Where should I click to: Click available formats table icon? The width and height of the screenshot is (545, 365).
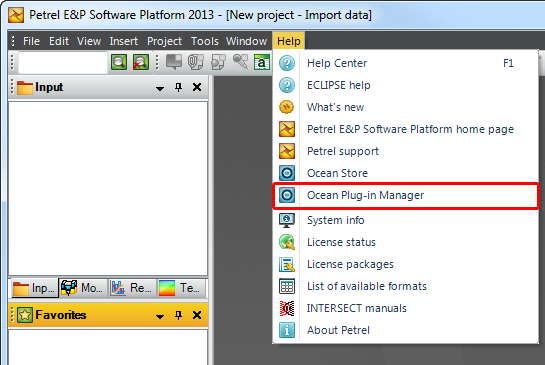(x=287, y=286)
